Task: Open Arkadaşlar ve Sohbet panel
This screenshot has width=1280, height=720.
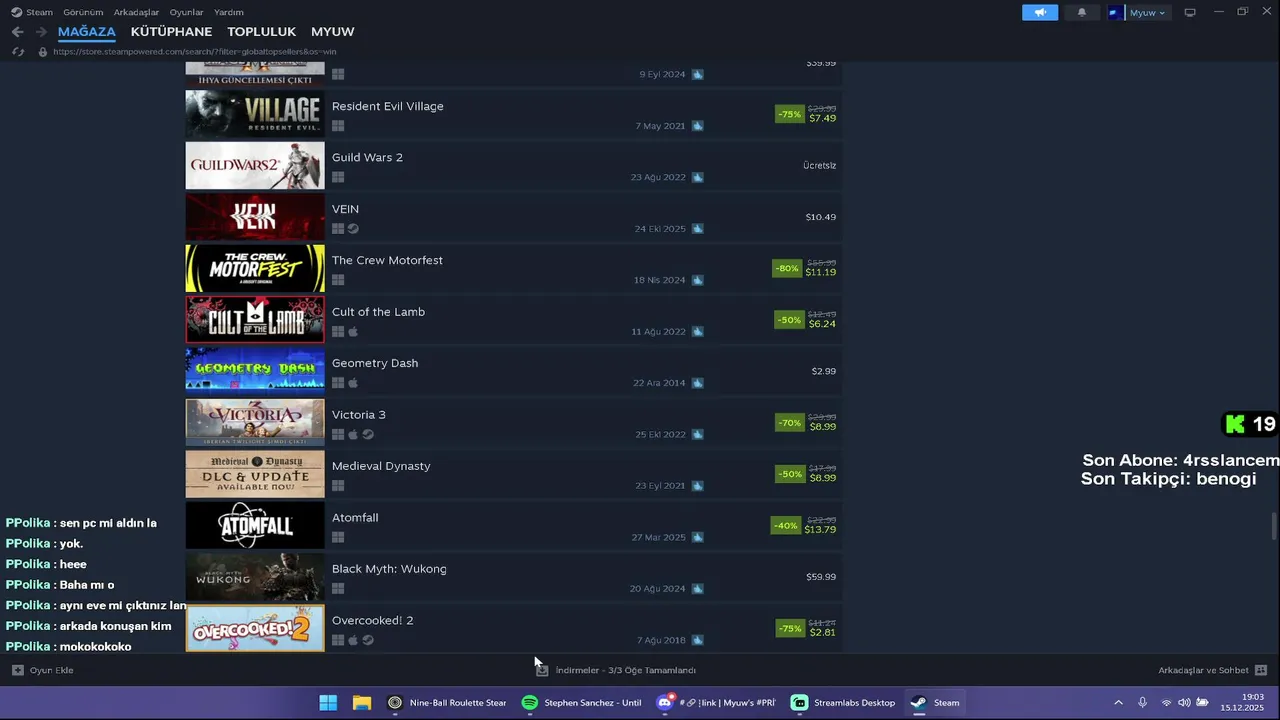Action: point(1212,670)
